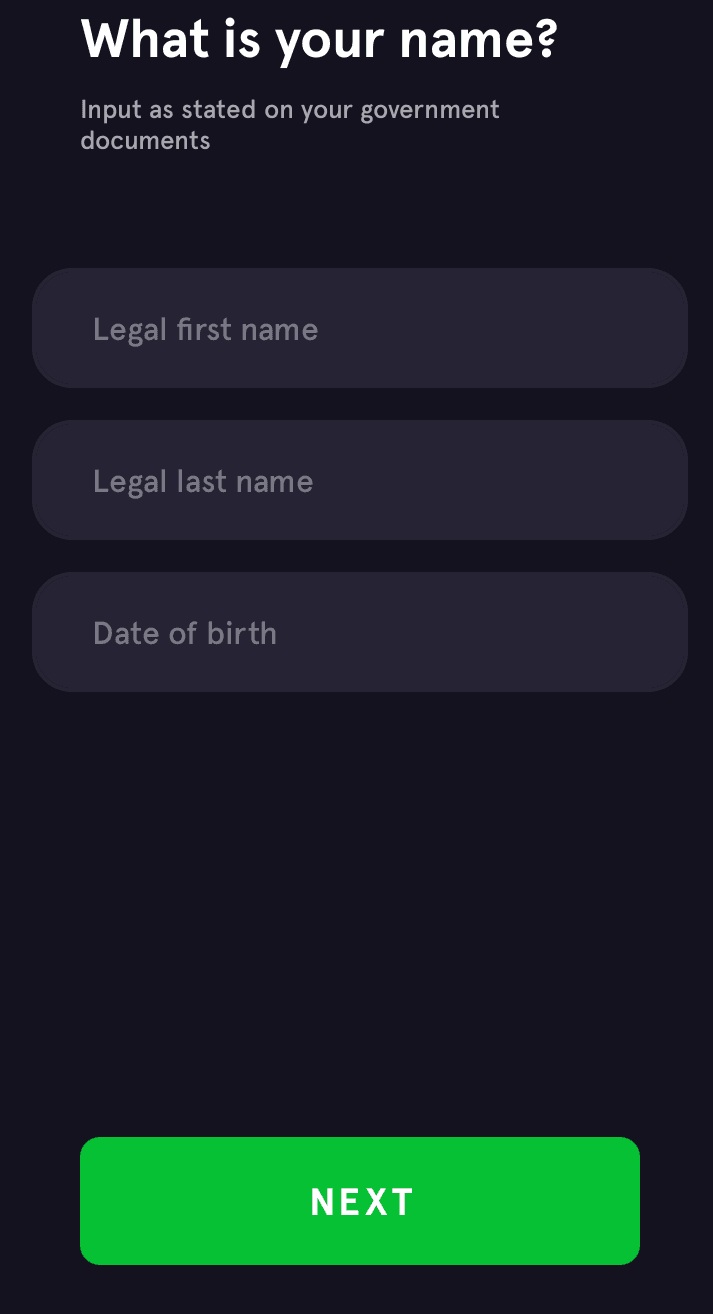Click the Legal first name field
Screen dimensions: 713x1314
pyautogui.click(x=360, y=328)
